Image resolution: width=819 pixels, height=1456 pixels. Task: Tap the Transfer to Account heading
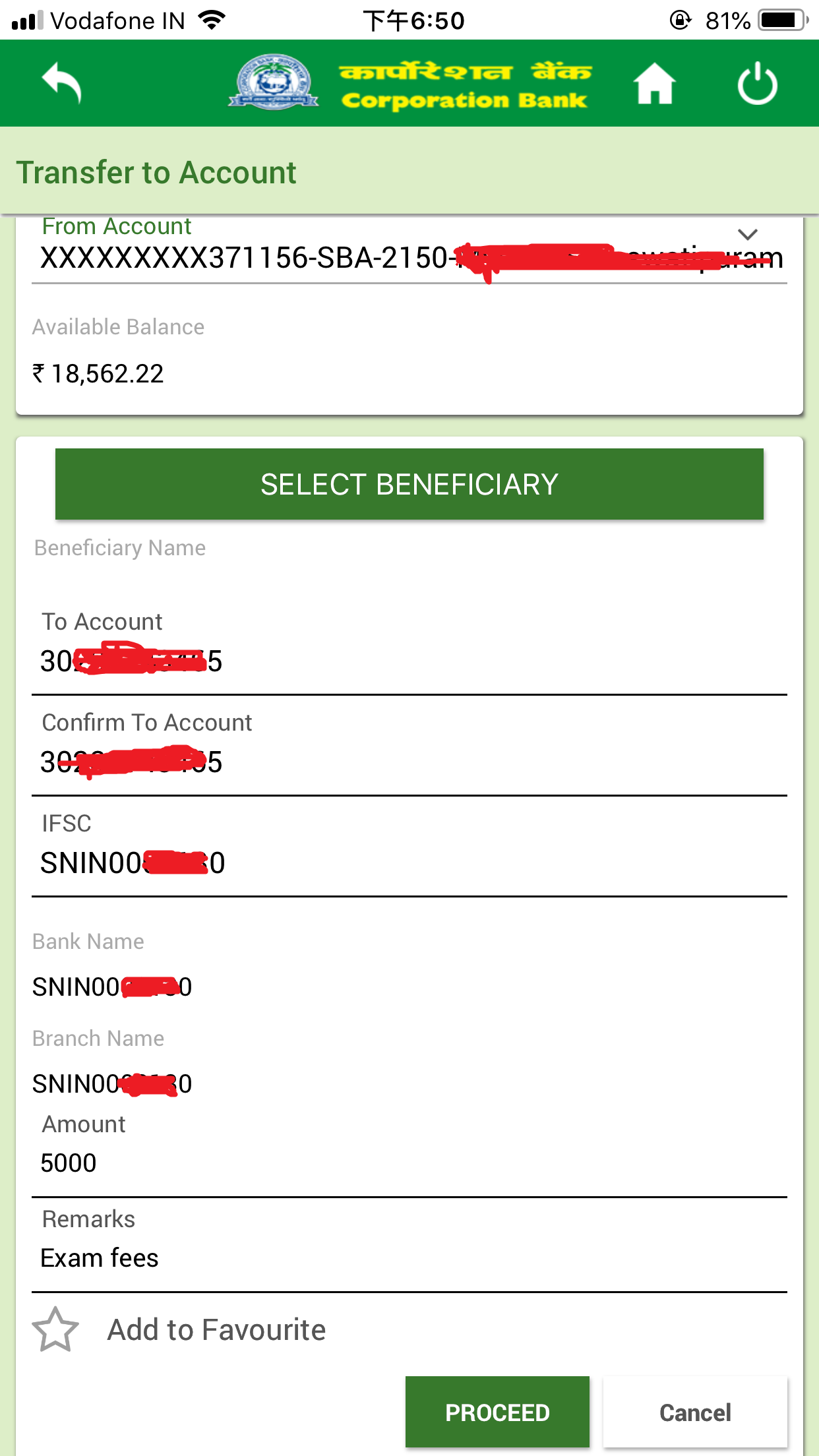coord(156,173)
